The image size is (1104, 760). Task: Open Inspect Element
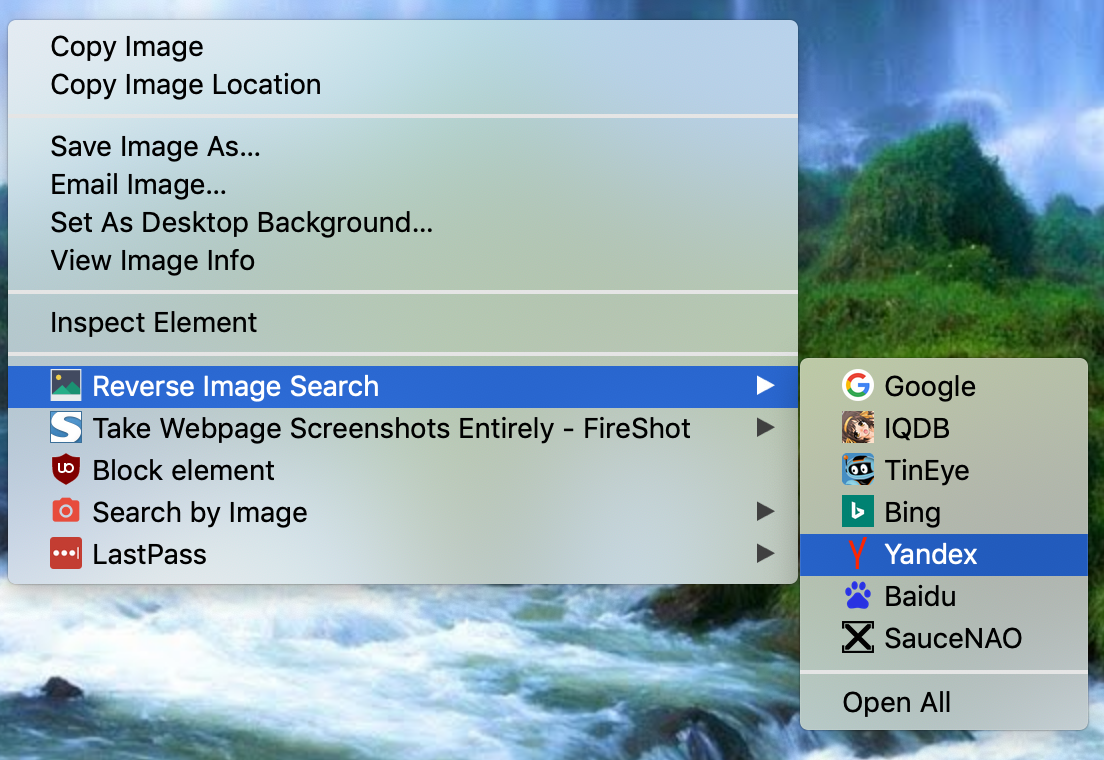point(154,323)
